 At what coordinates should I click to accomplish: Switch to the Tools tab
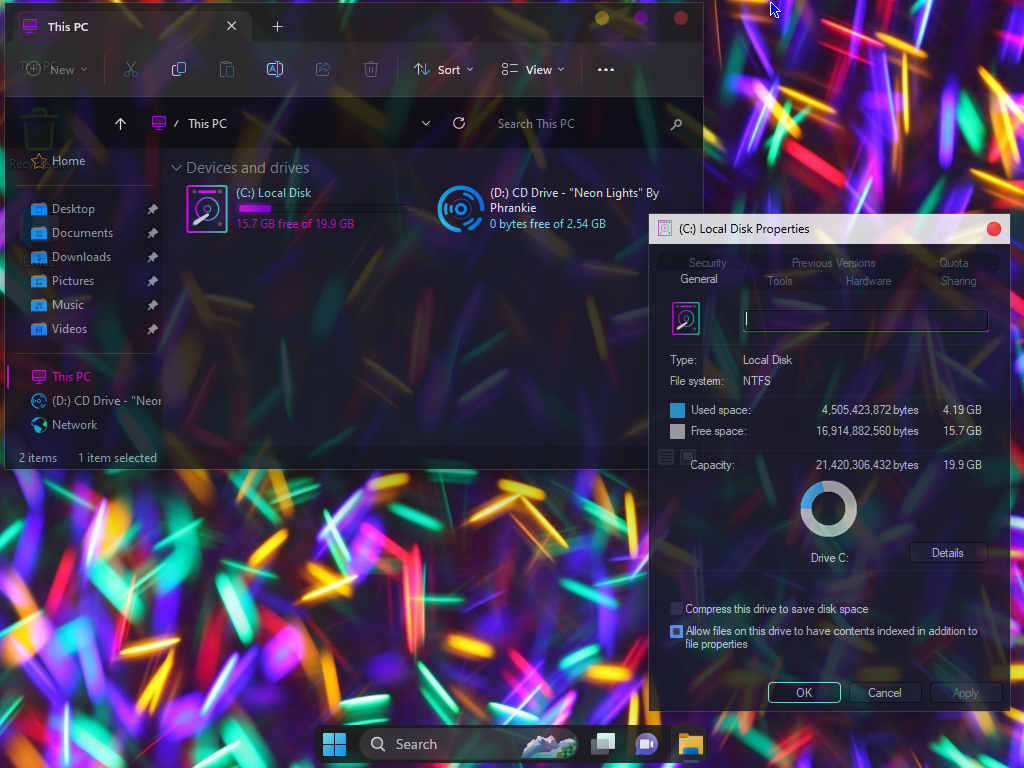[779, 281]
